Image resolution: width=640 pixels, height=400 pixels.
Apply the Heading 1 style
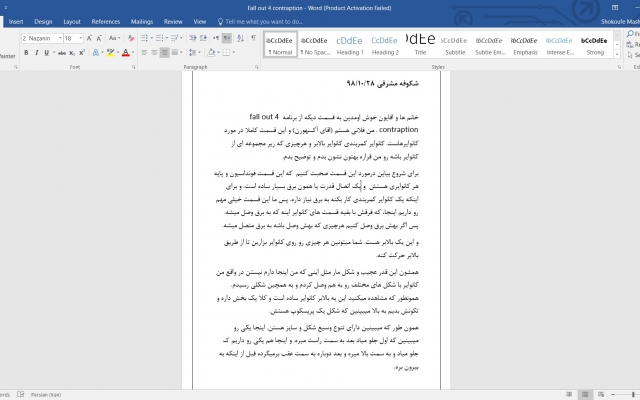350,44
